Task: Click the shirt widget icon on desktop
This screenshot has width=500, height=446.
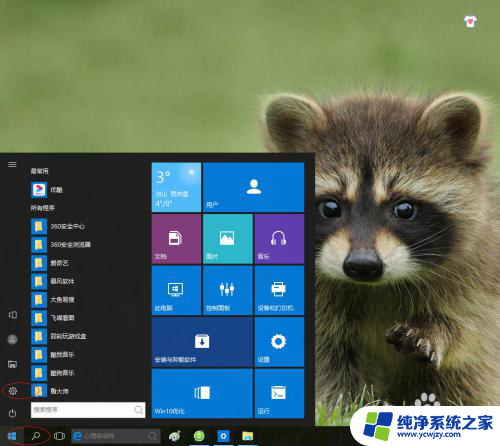Action: point(470,22)
